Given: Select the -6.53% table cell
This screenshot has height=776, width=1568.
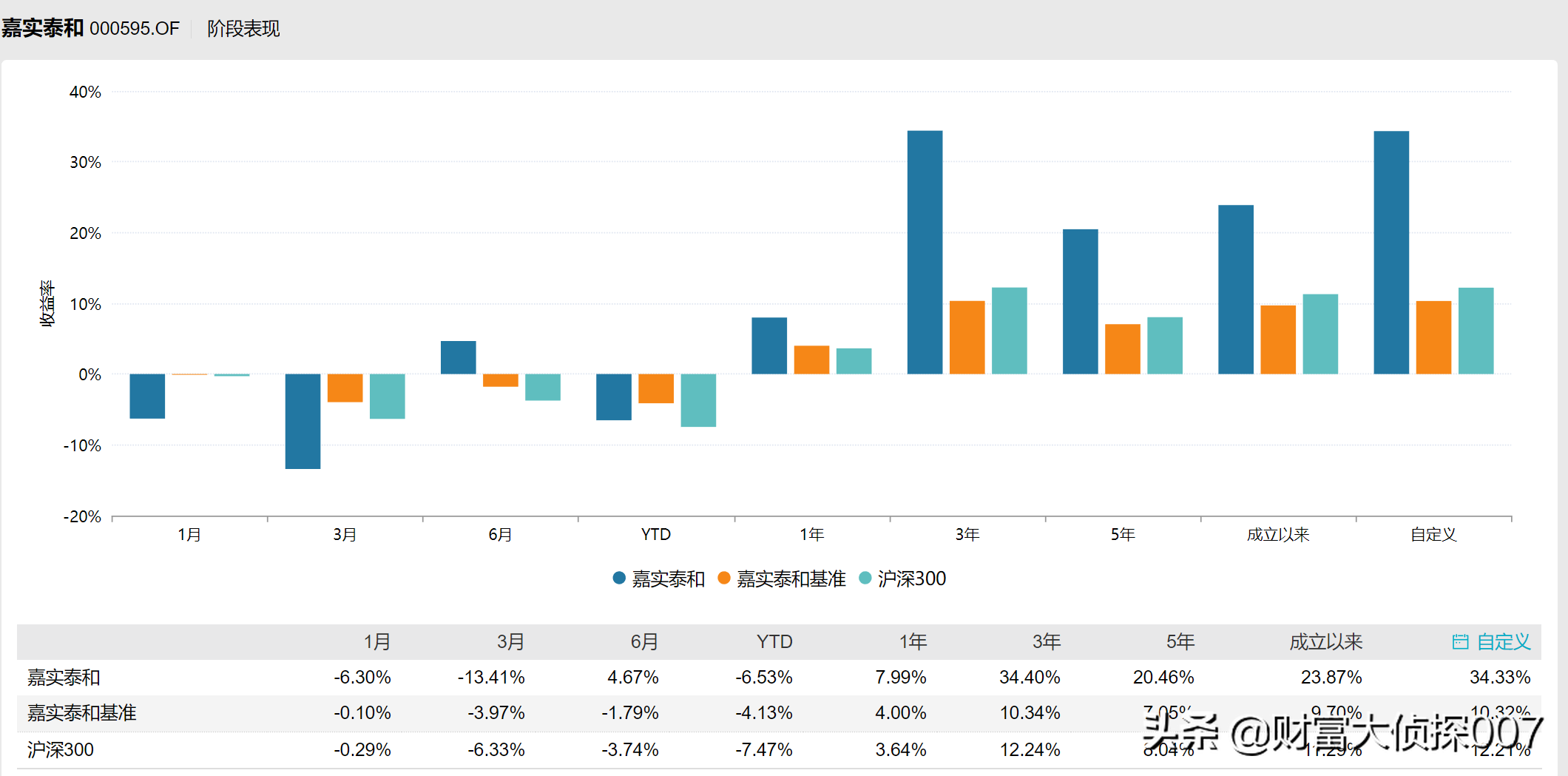Looking at the screenshot, I should pyautogui.click(x=764, y=677).
